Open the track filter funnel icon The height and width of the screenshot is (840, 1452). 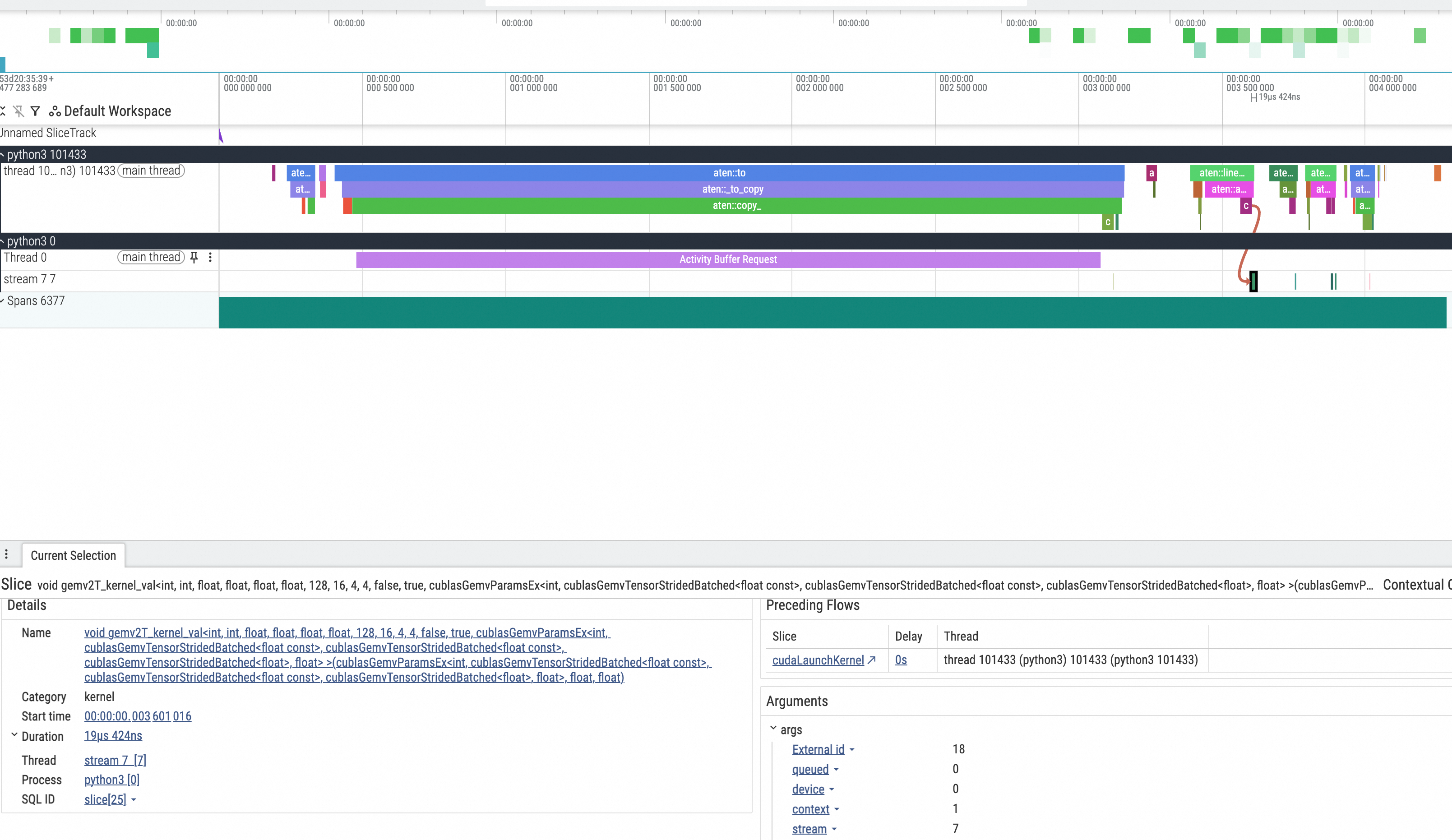coord(35,111)
